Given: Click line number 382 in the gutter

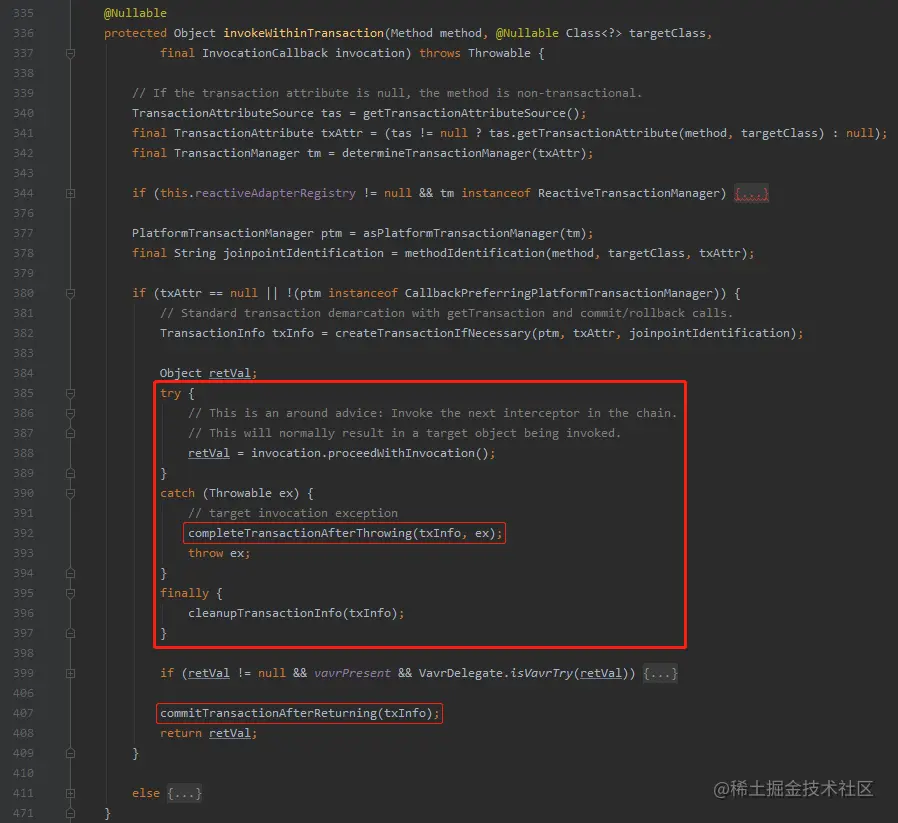Looking at the screenshot, I should [x=23, y=333].
